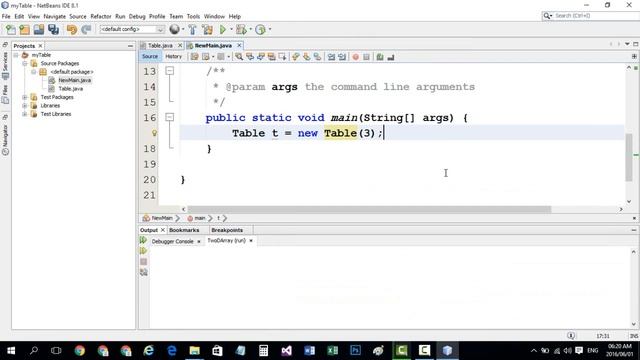
Task: Click the Build Project hammer icon
Action: (x=192, y=29)
